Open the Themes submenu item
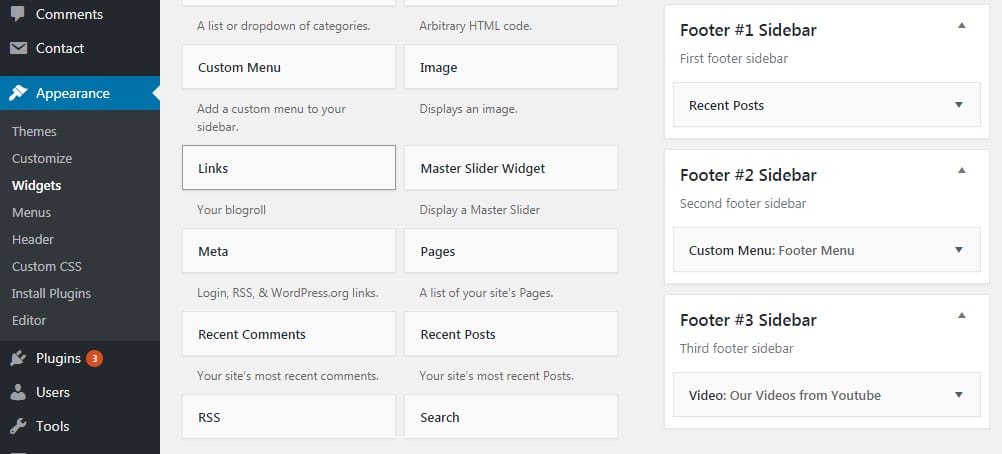Image resolution: width=1002 pixels, height=454 pixels. (34, 131)
